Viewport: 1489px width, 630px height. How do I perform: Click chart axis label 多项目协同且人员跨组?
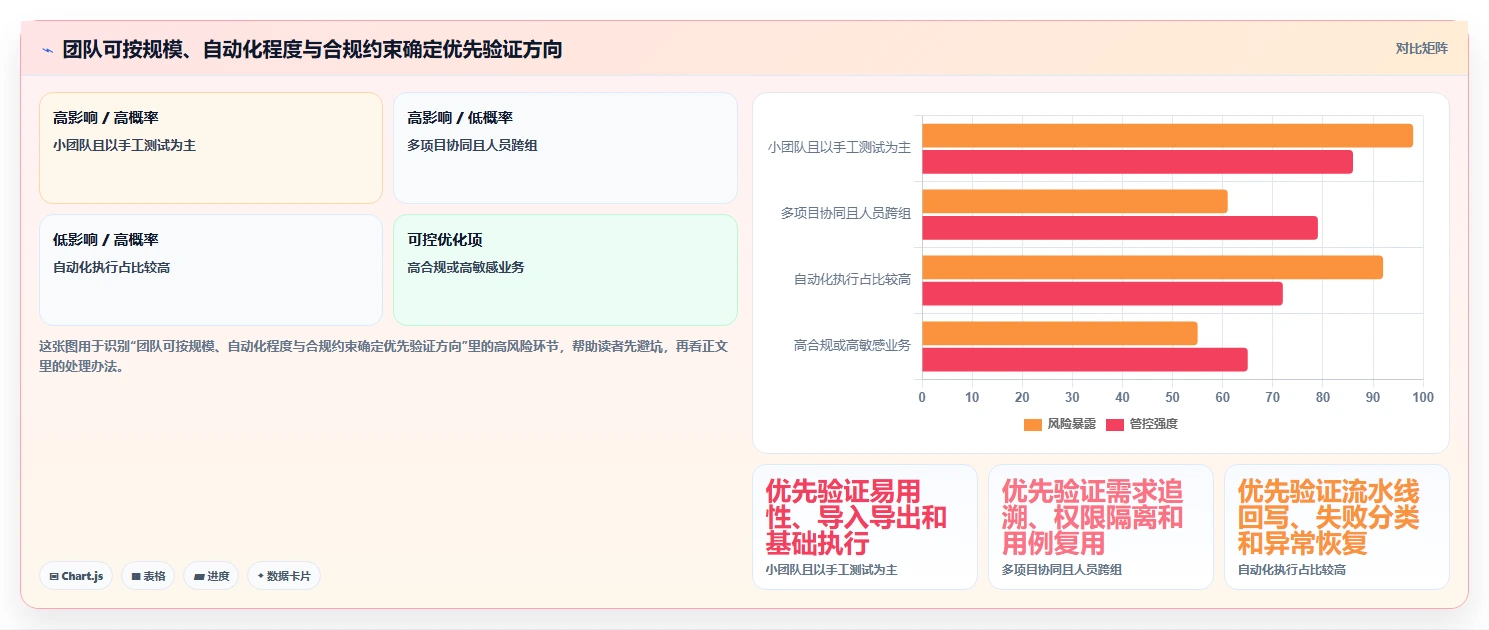(846, 213)
